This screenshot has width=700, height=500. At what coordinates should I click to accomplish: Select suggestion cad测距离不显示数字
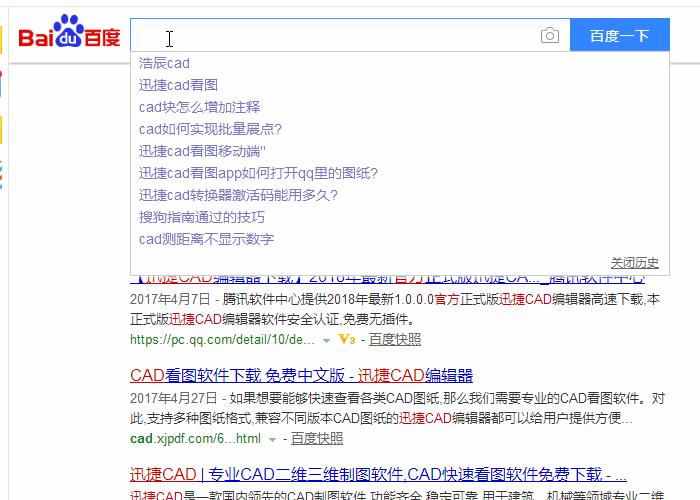click(x=206, y=239)
